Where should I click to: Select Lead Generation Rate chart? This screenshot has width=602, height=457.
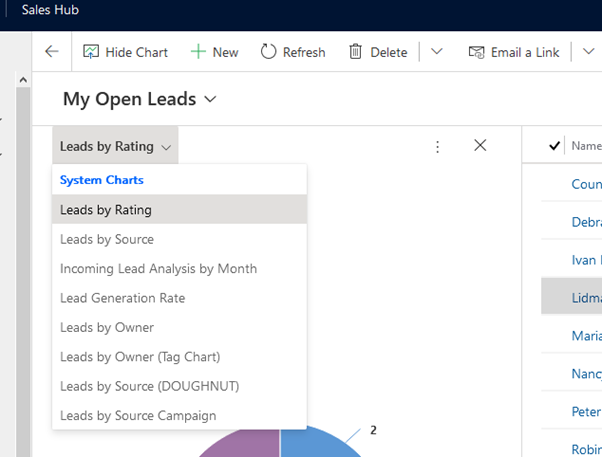coord(122,297)
